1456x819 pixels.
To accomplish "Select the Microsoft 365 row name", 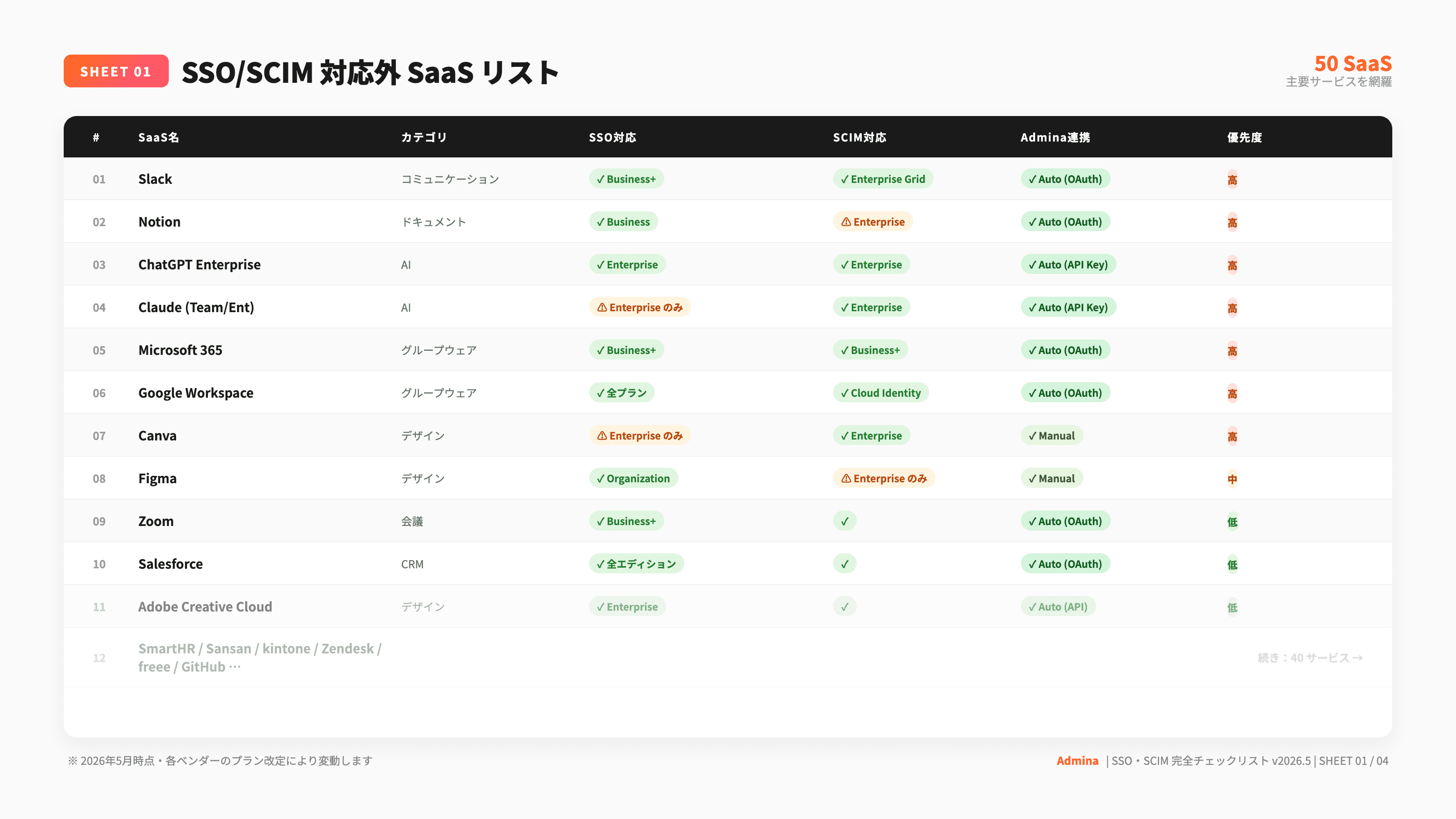I will (180, 350).
